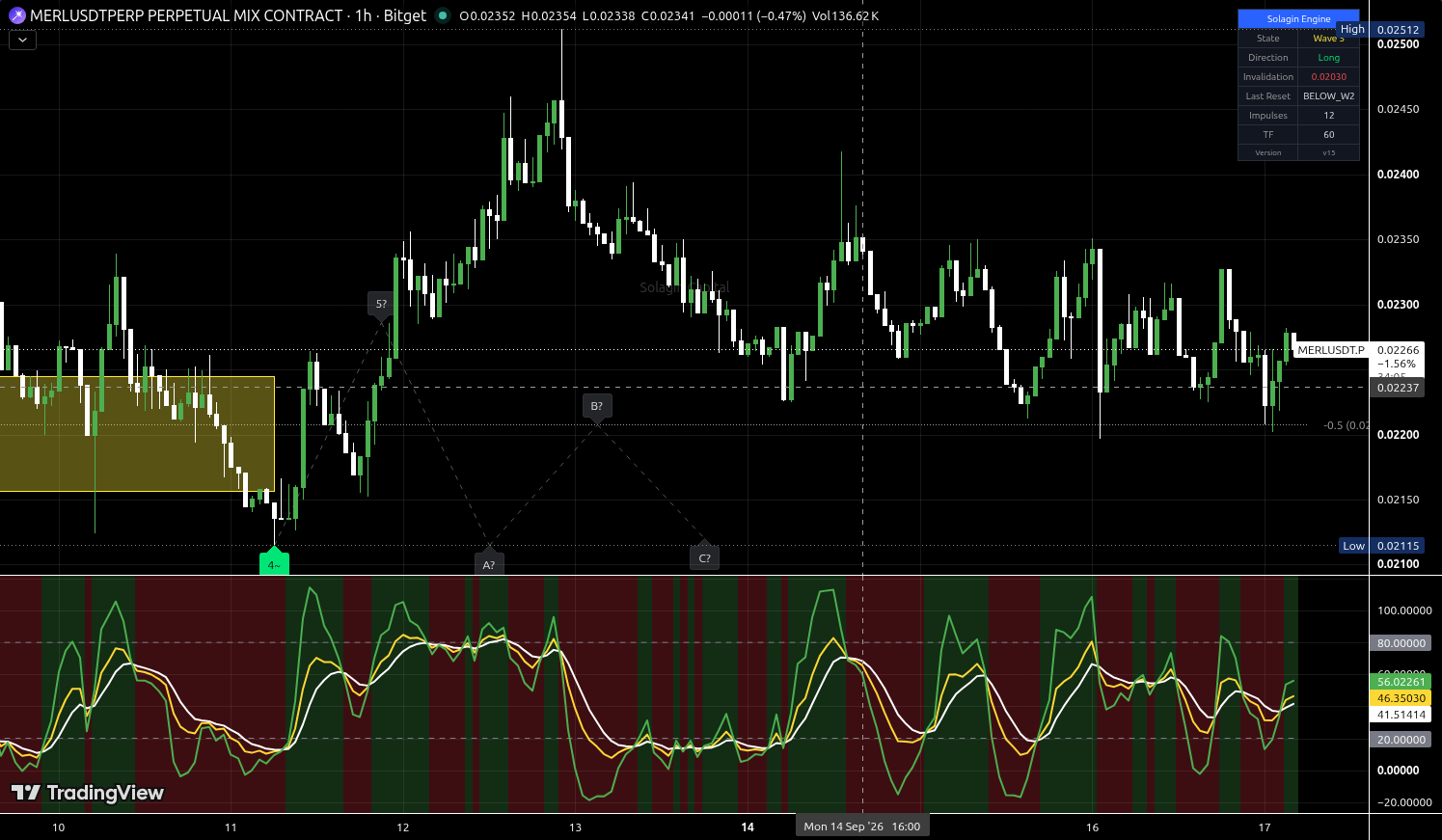The image size is (1442, 840).
Task: Select the 'B?' wave projection label
Action: 597,407
